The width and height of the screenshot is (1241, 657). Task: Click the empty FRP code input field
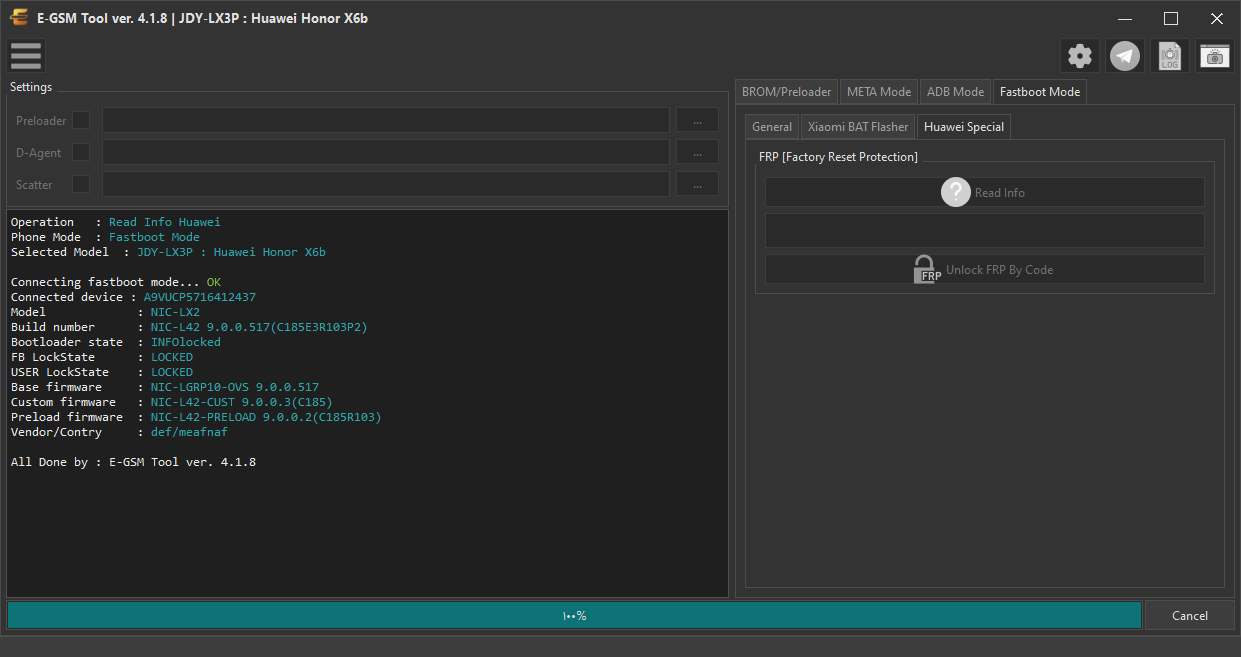pos(985,230)
